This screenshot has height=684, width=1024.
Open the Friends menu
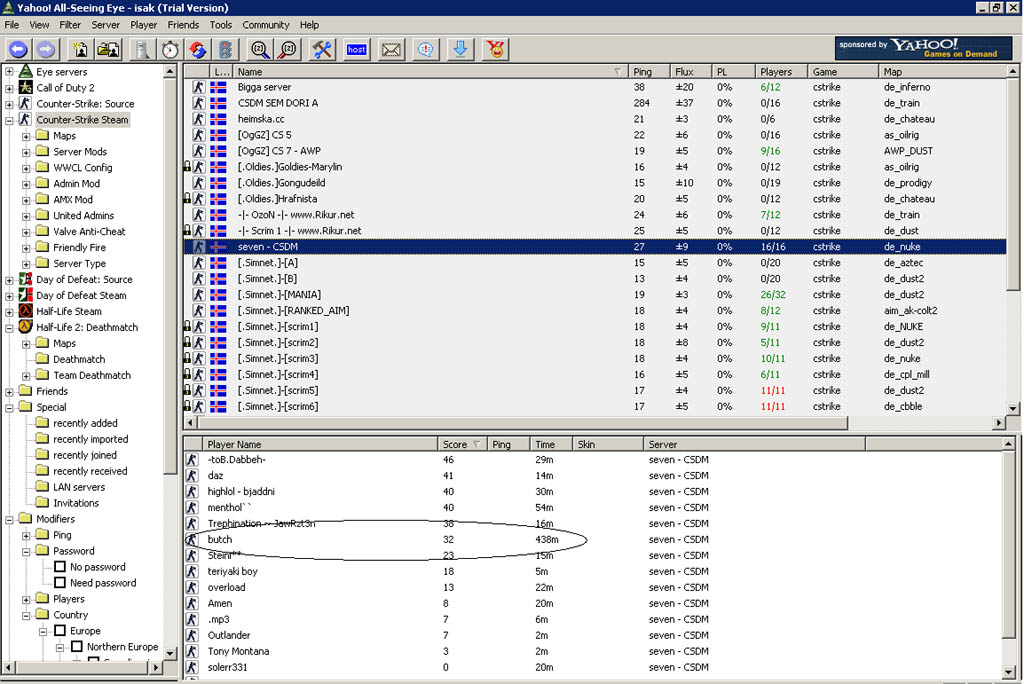[183, 25]
